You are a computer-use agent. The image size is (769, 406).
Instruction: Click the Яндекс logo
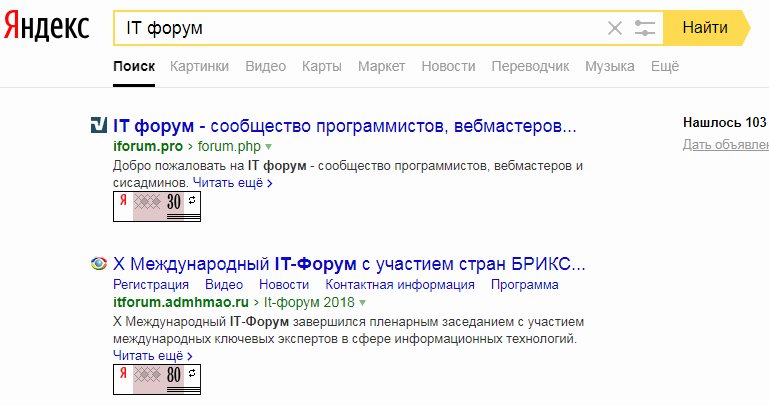pyautogui.click(x=47, y=27)
